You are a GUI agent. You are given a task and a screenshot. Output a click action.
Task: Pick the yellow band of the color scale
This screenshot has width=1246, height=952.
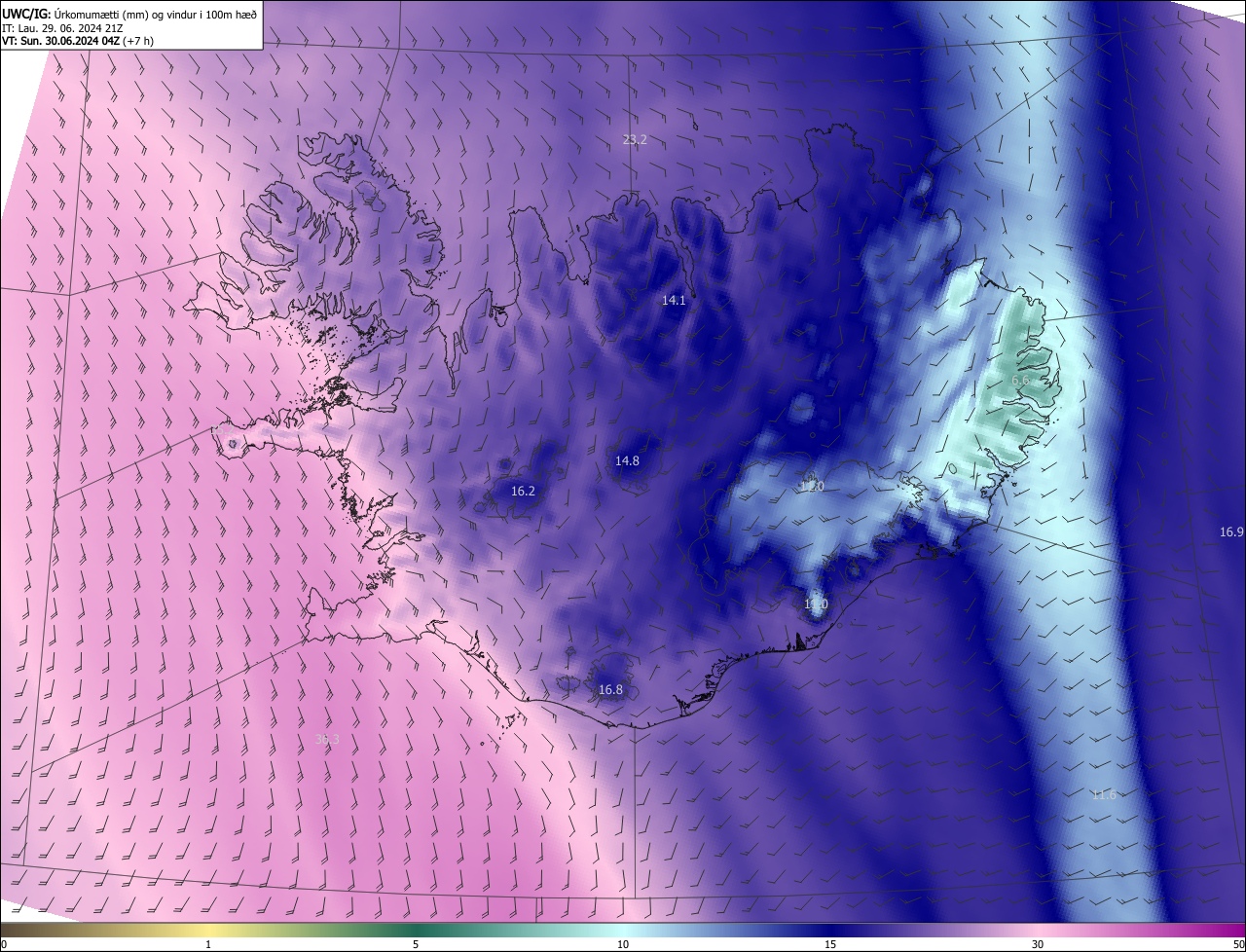(208, 930)
